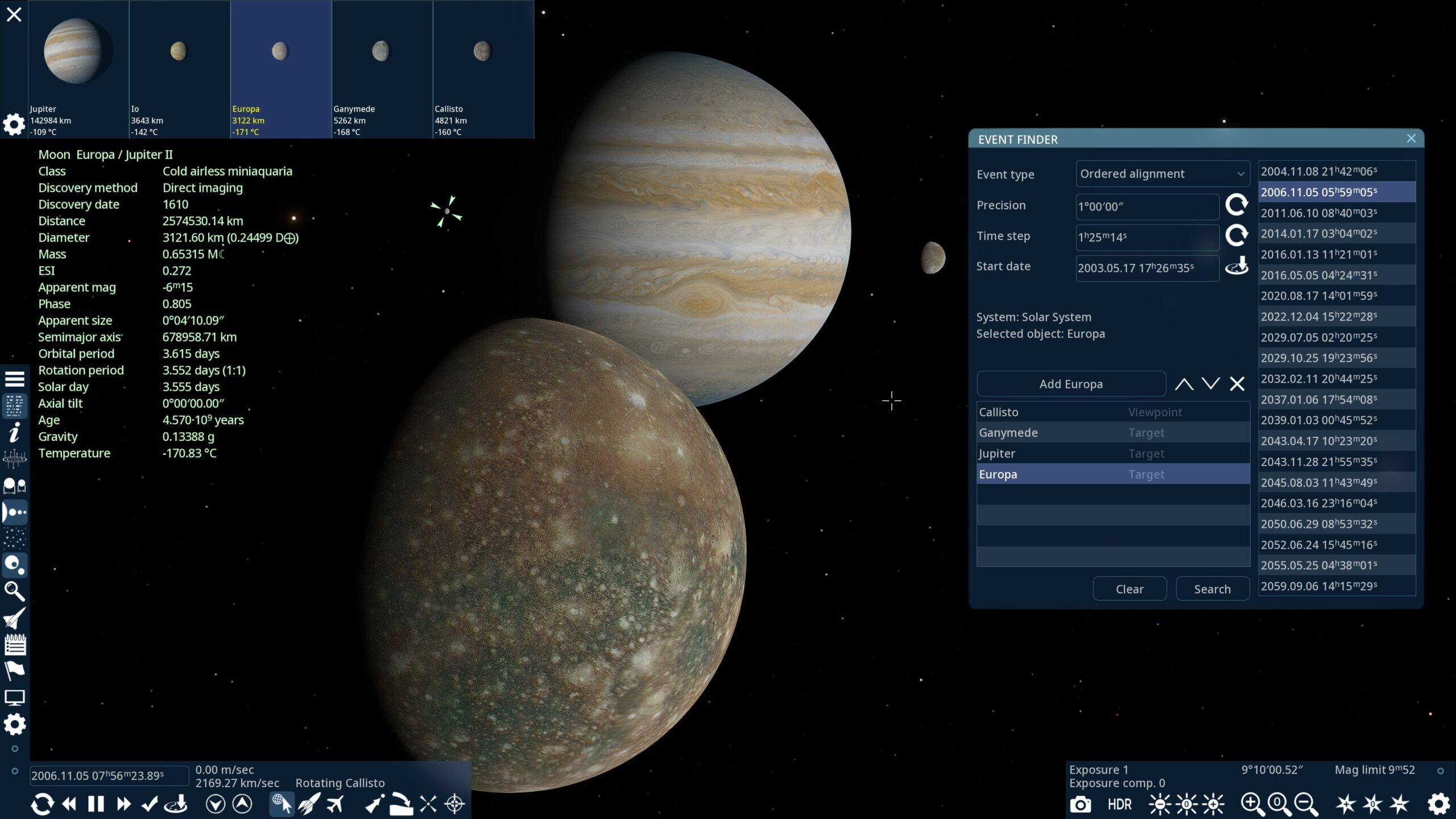Pause the time flow
The height and width of the screenshot is (819, 1456).
tap(96, 804)
